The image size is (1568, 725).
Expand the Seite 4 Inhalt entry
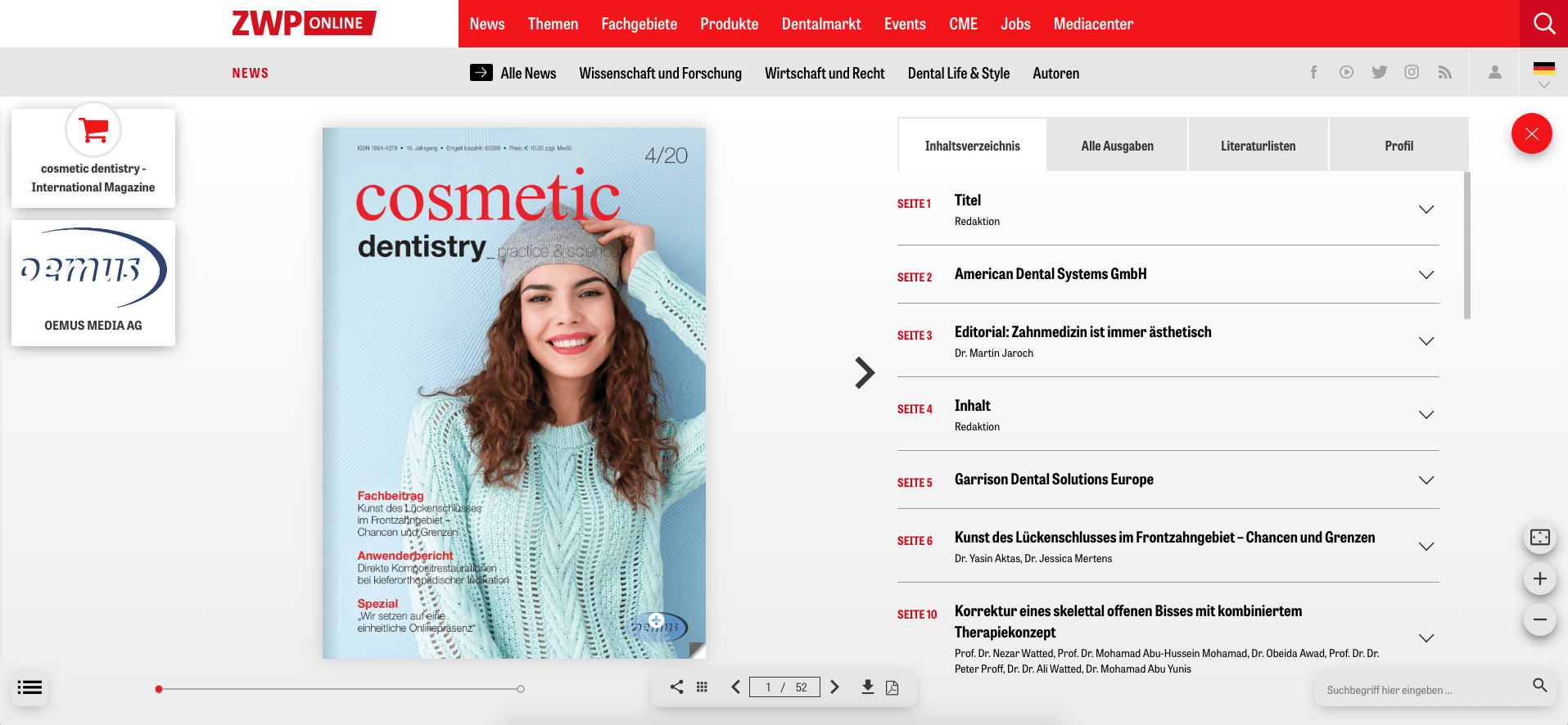[x=1426, y=415]
